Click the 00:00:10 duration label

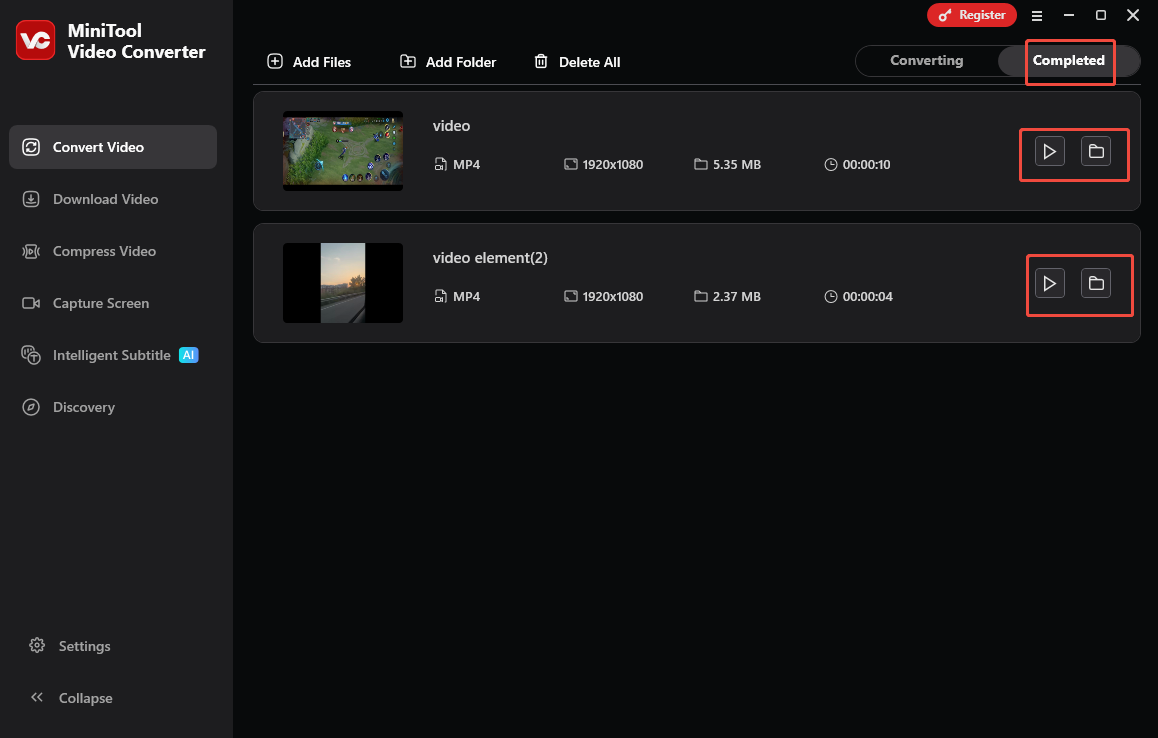click(866, 165)
